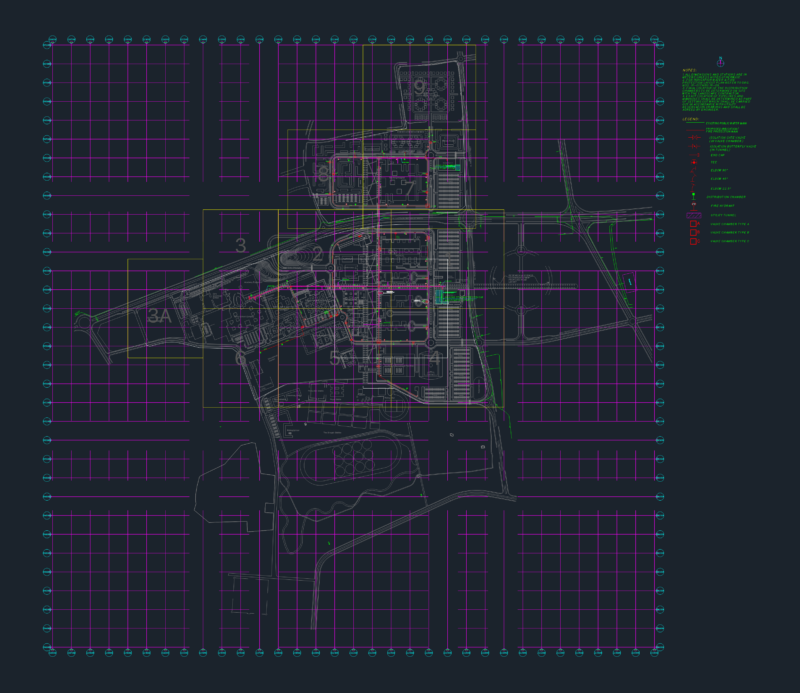Select the elbow 22.5° legend symbol

694,188
